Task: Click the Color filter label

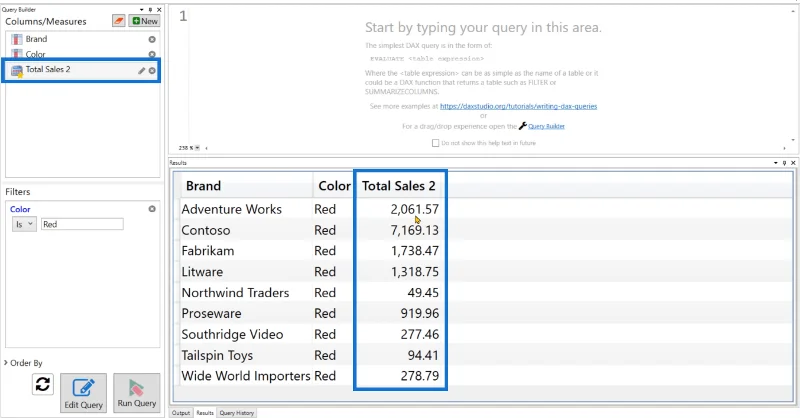Action: 20,209
